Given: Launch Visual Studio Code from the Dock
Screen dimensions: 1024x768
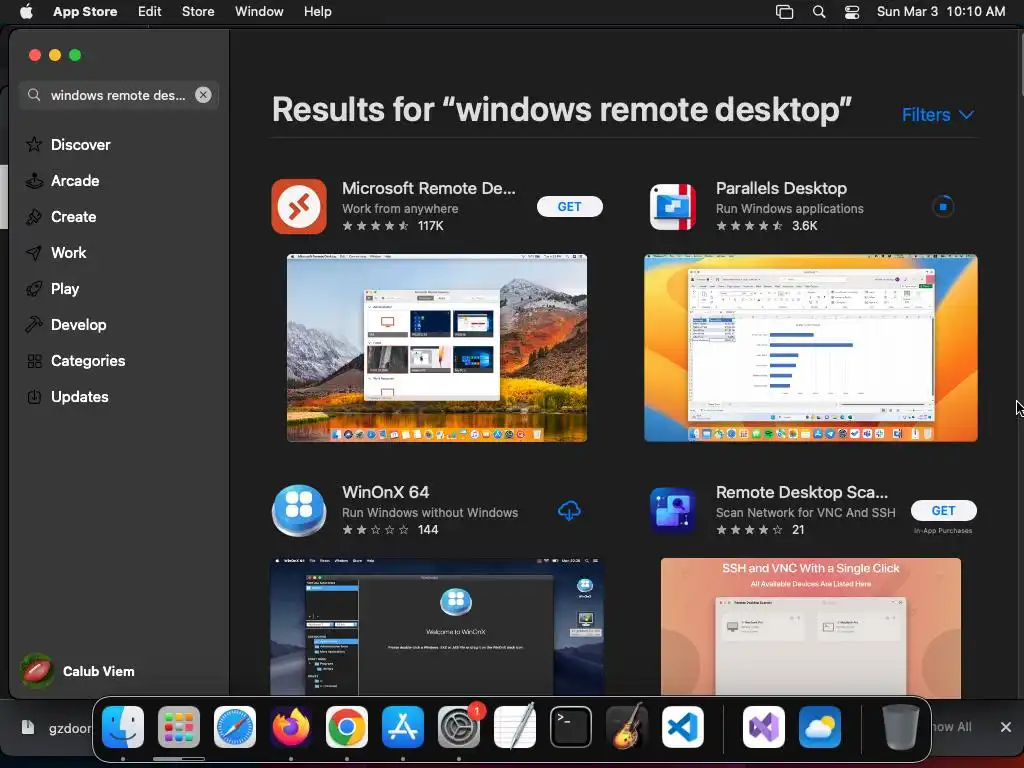Looking at the screenshot, I should click(x=683, y=727).
